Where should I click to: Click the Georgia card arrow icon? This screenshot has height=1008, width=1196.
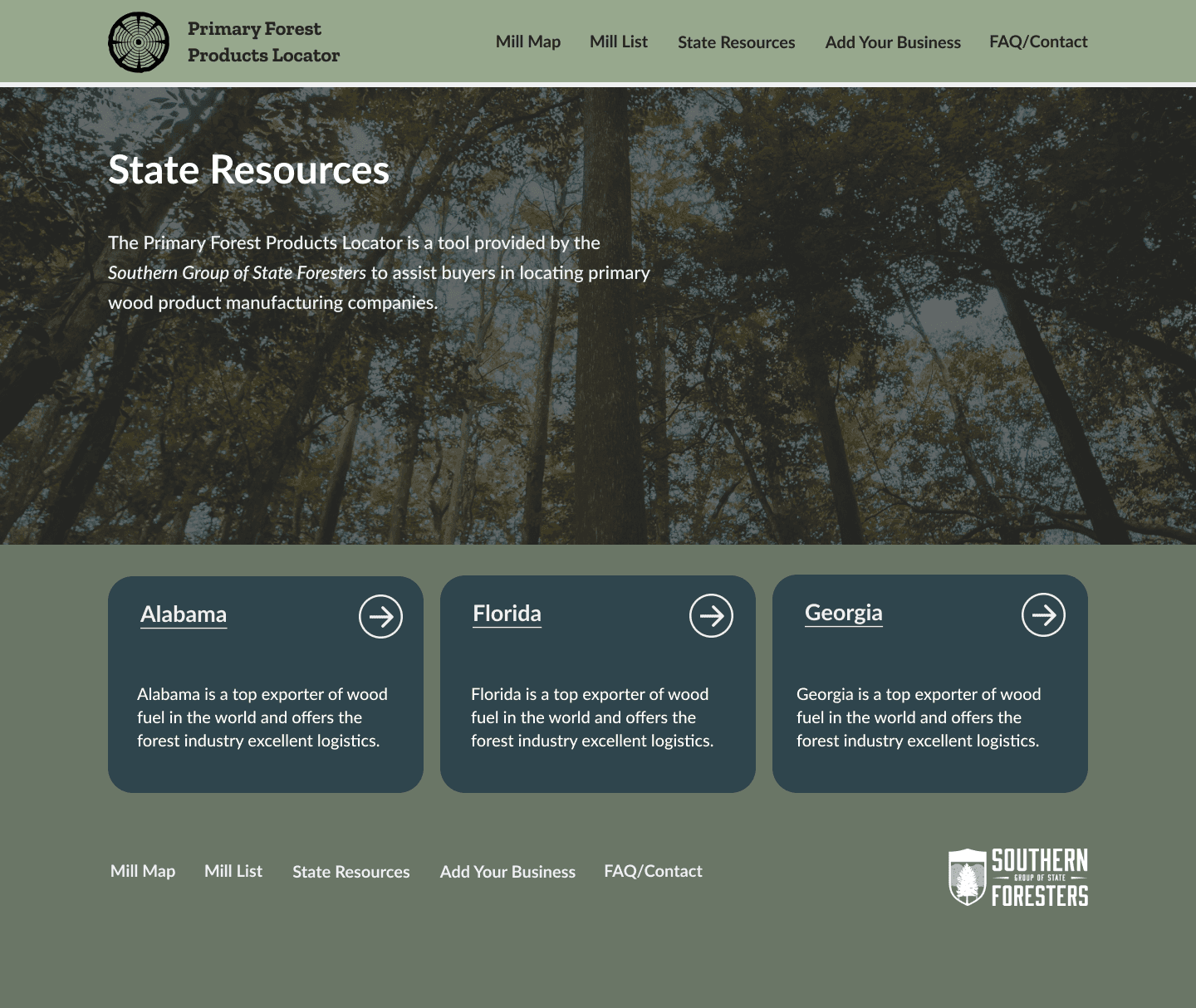click(x=1043, y=614)
